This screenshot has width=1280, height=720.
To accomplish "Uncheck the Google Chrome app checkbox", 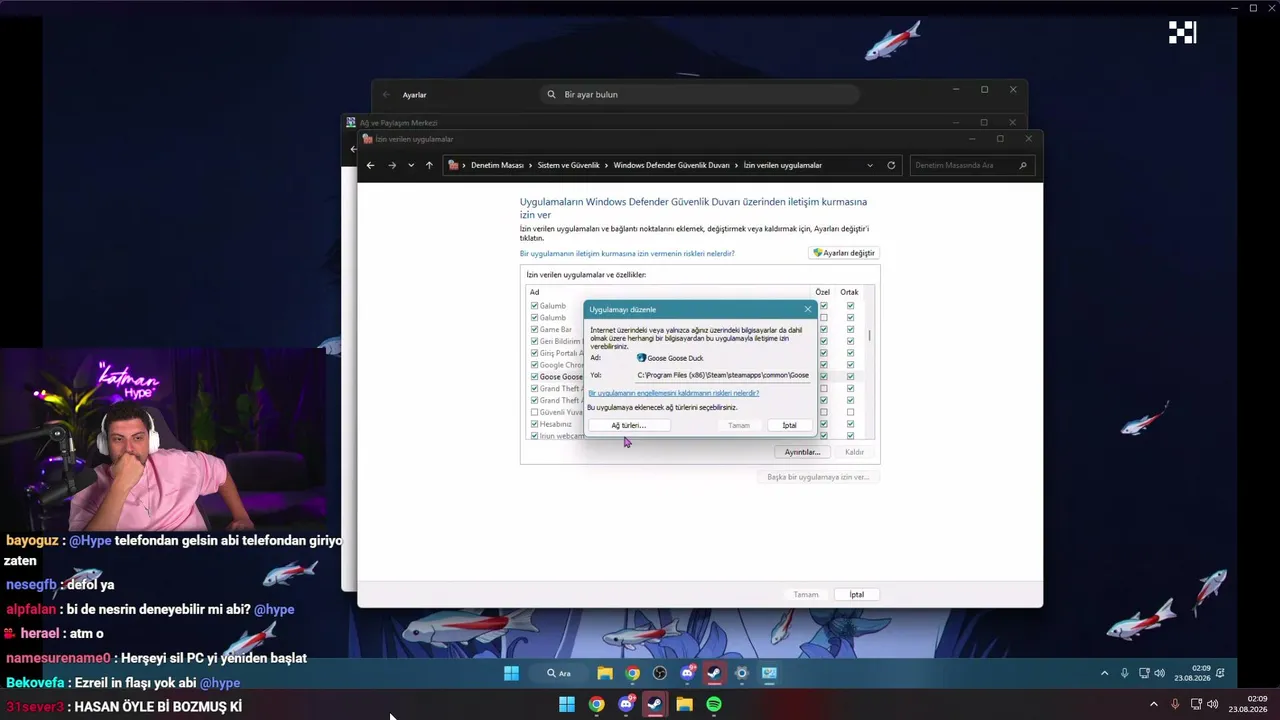I will (534, 365).
